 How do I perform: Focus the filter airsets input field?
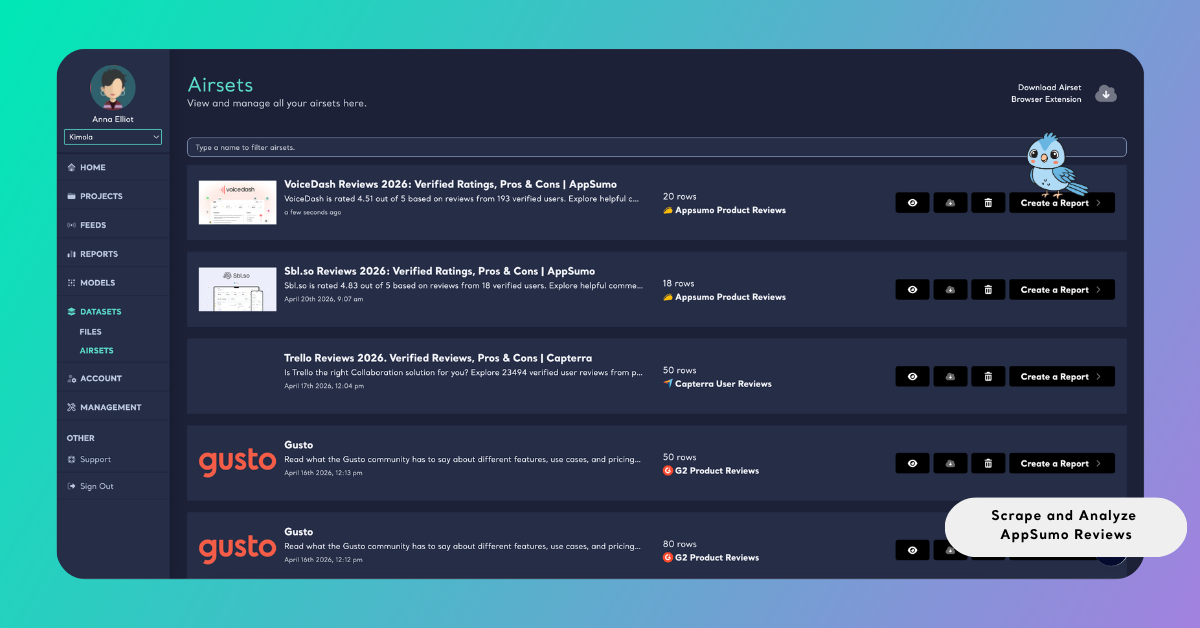pyautogui.click(x=656, y=147)
